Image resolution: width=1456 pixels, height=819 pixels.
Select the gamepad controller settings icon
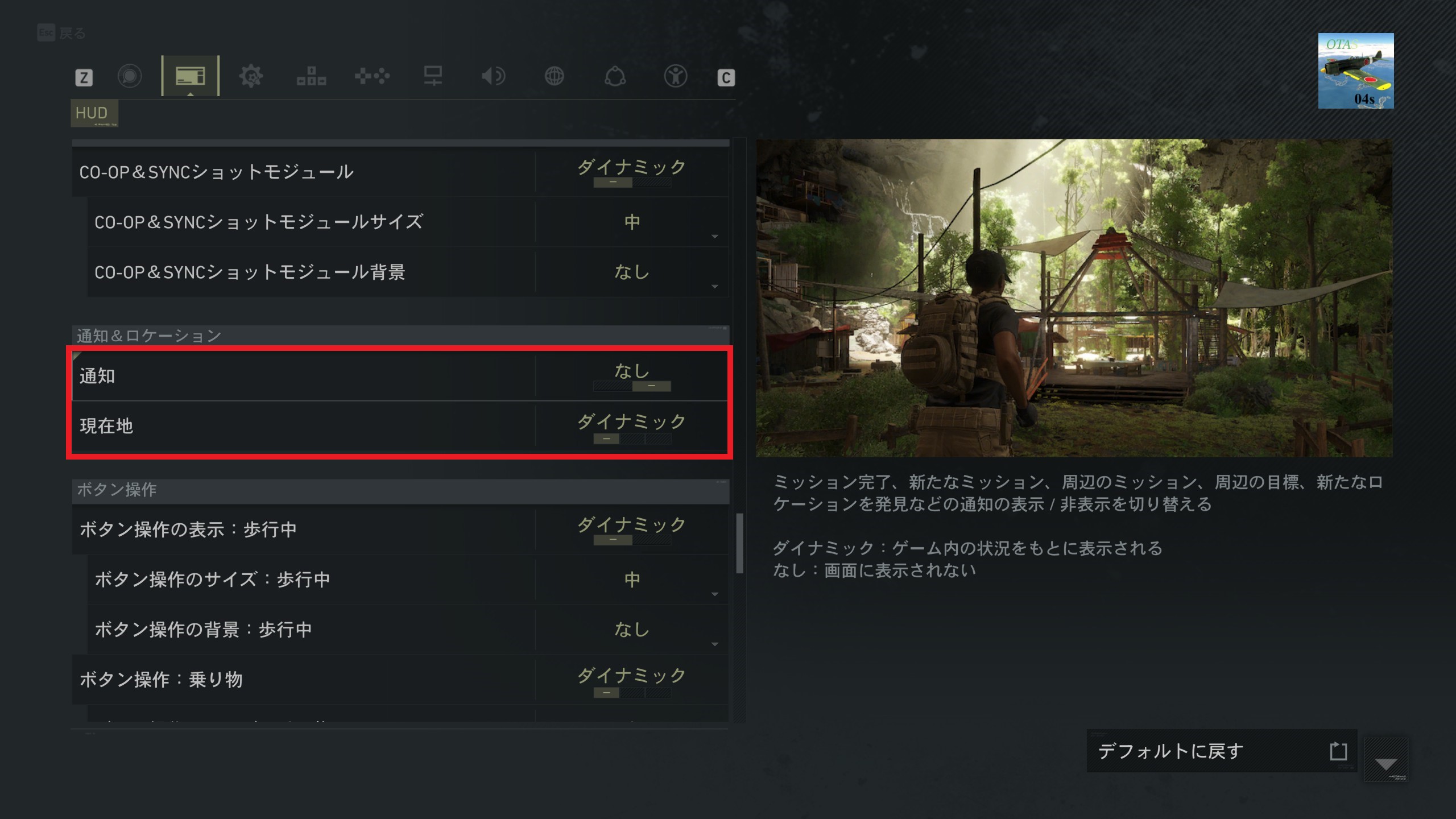pos(372,76)
